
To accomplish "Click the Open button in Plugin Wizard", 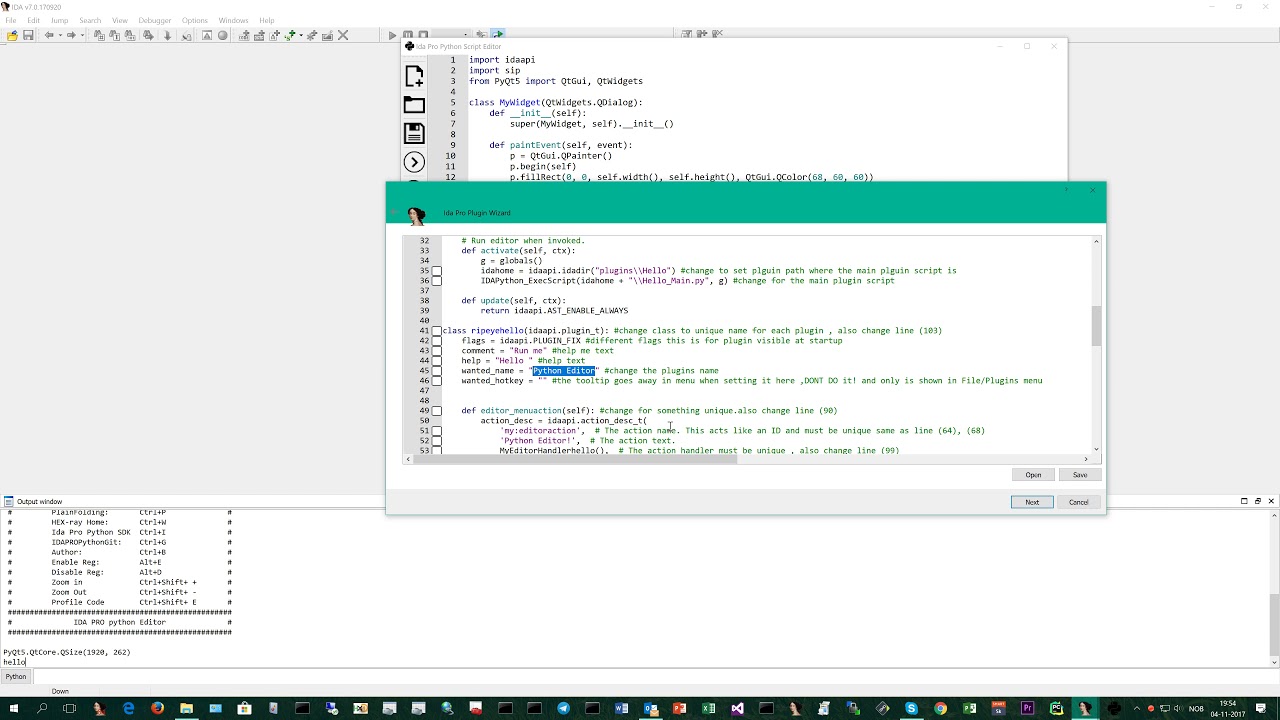I will tap(1033, 475).
